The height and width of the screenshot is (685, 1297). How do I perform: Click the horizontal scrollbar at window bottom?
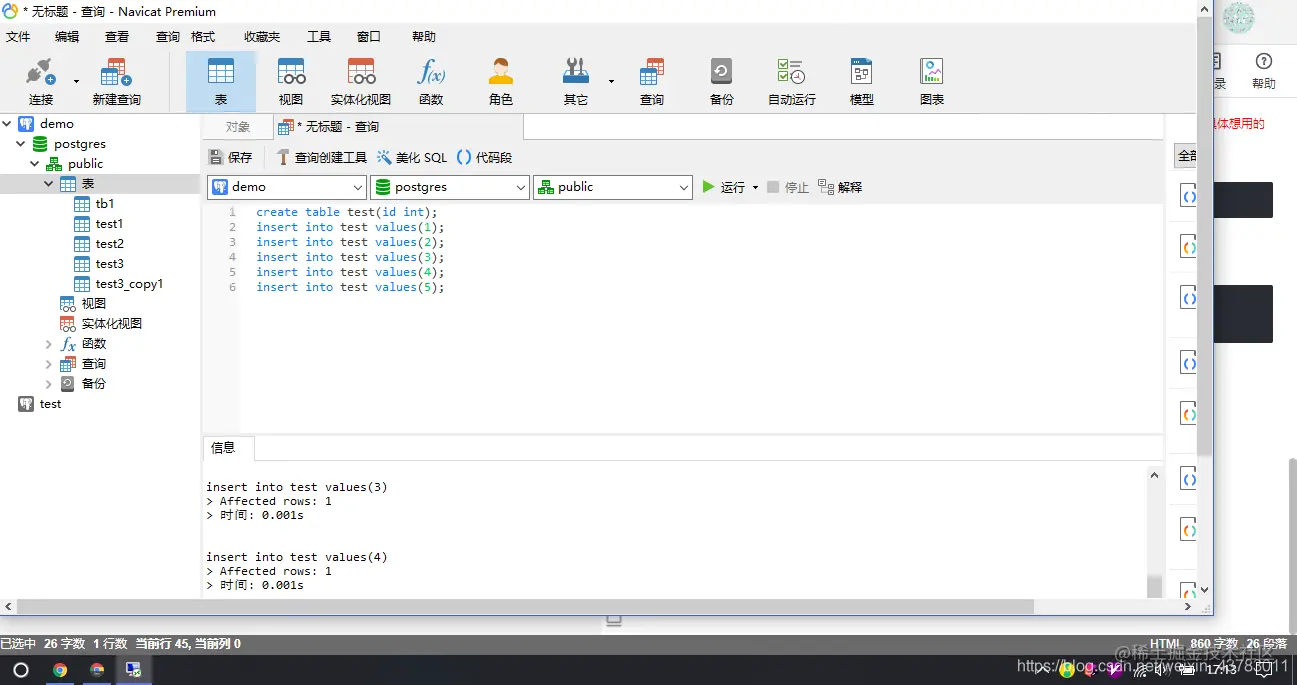[525, 607]
